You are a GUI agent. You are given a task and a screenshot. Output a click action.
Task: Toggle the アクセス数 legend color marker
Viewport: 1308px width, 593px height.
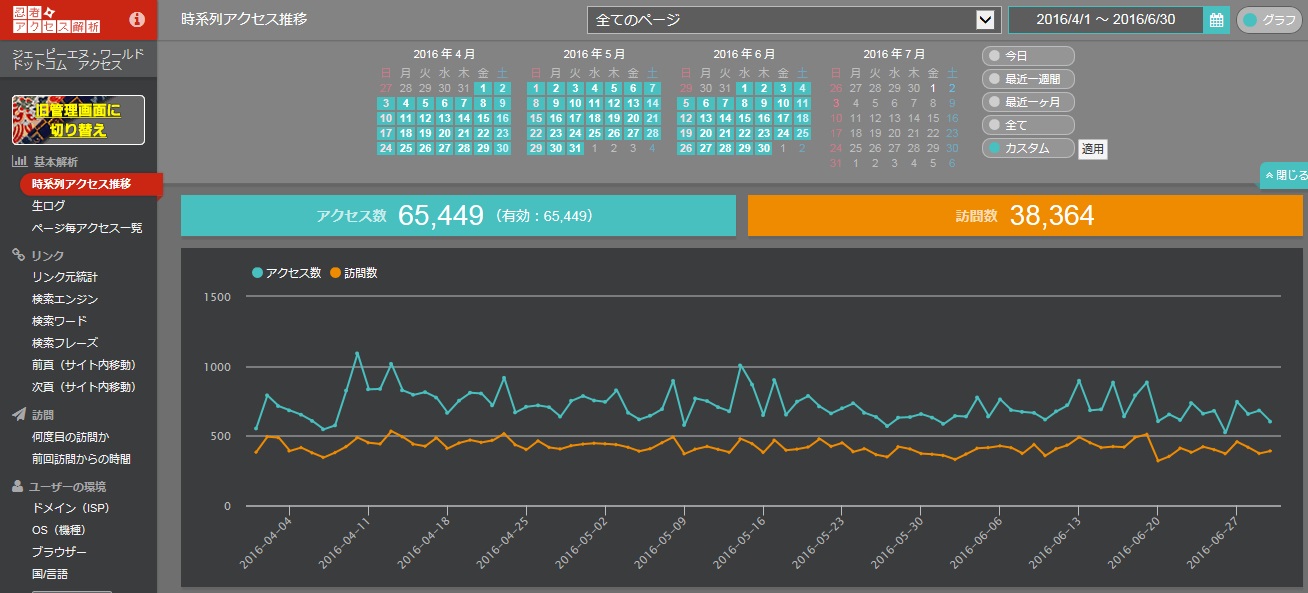tap(258, 272)
